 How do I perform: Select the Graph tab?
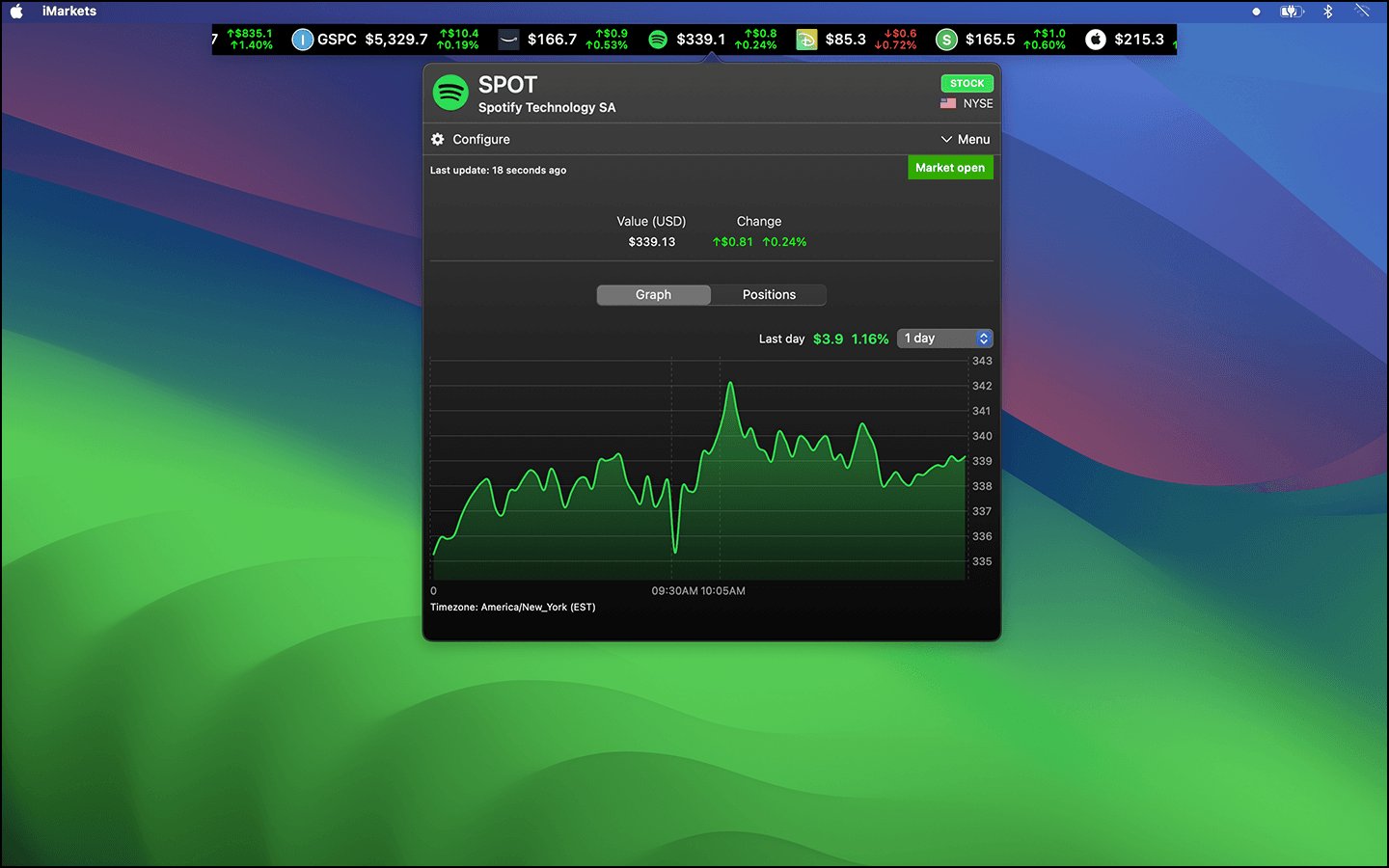point(653,295)
